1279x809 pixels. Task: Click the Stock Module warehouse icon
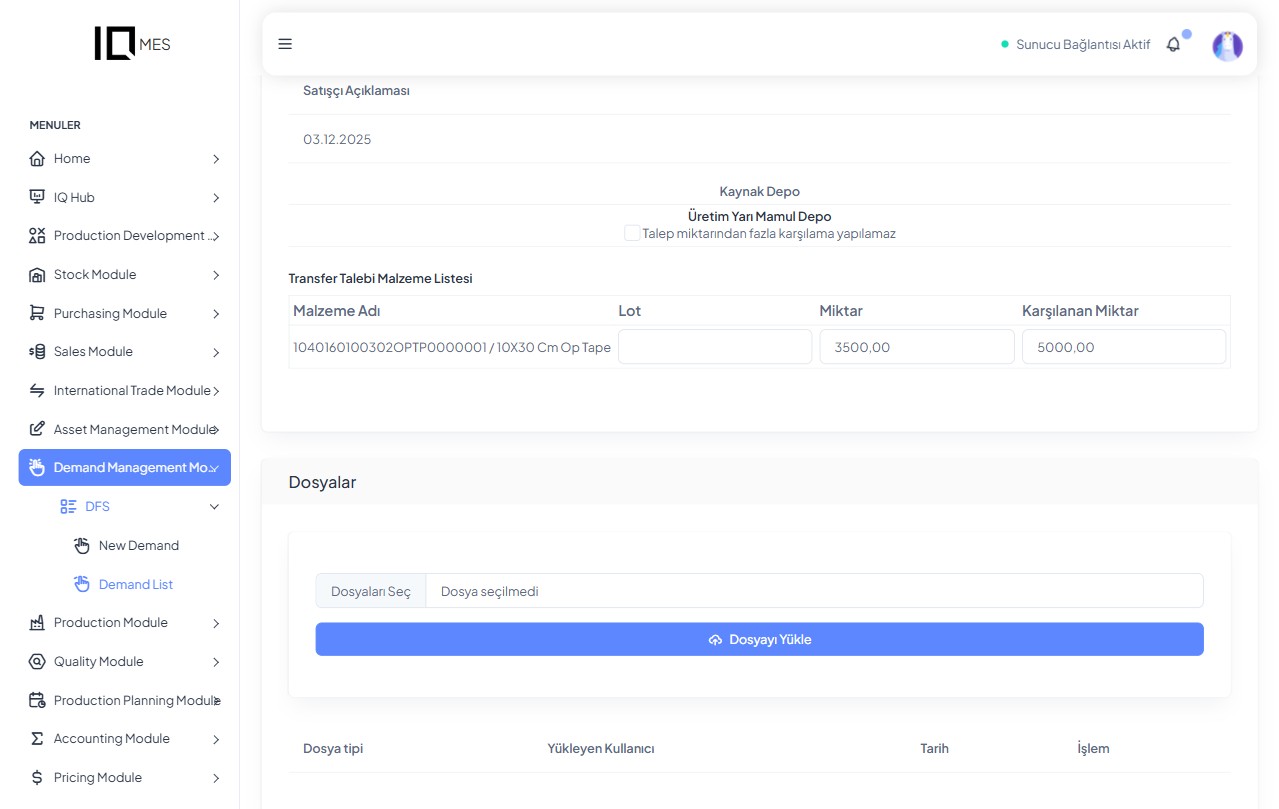point(37,275)
